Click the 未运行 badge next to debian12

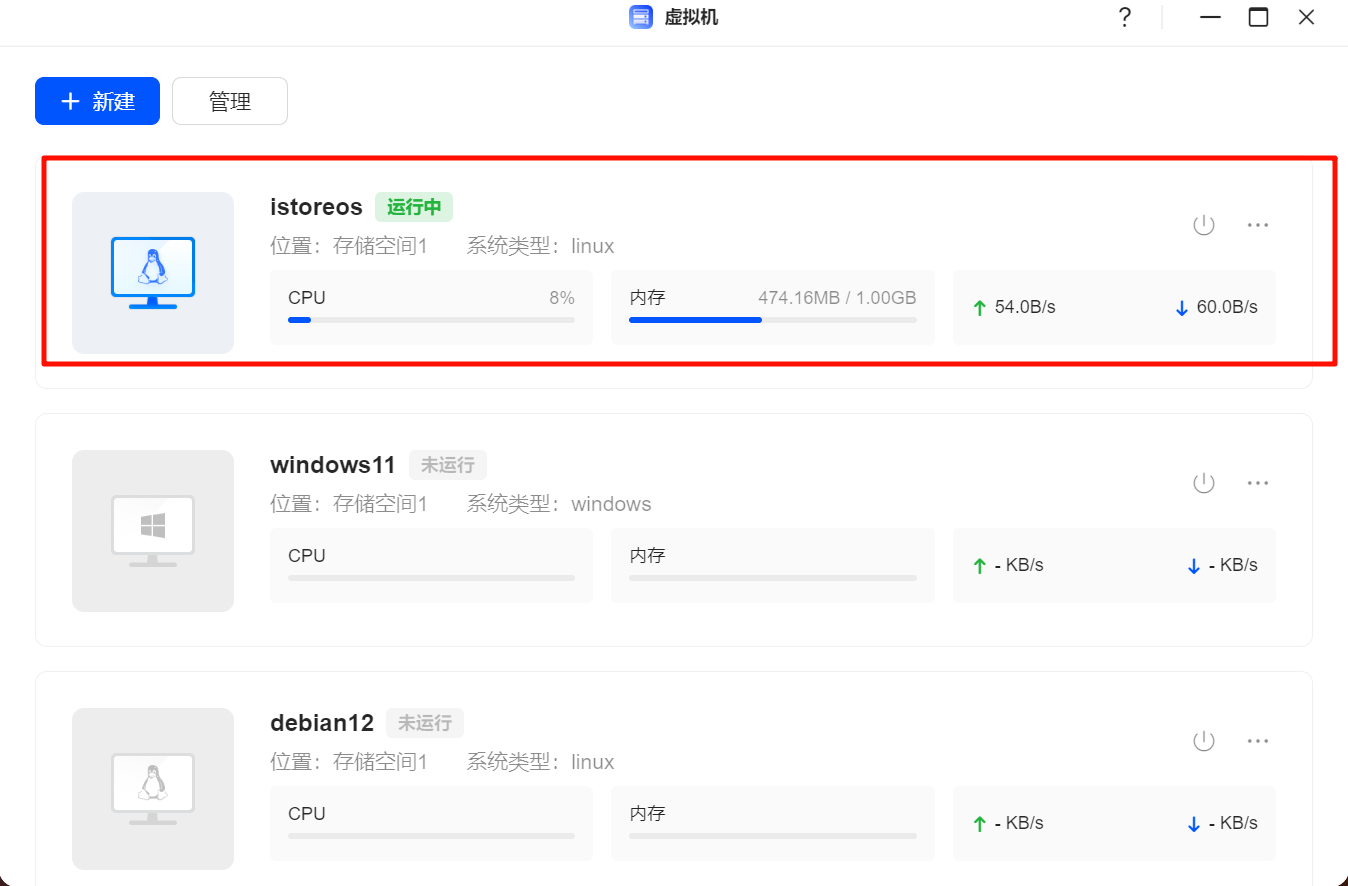[425, 723]
